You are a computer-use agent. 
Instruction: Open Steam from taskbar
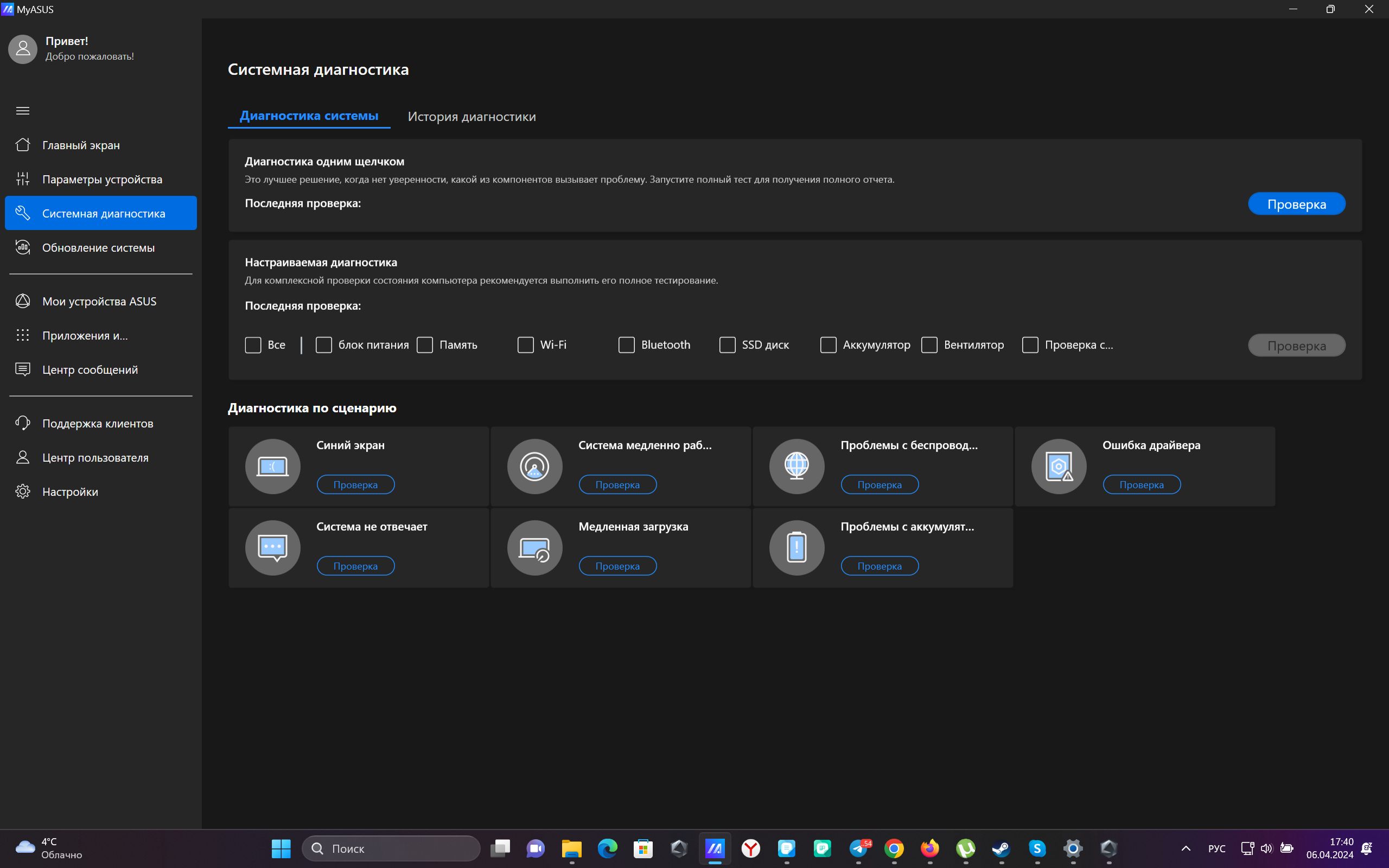pyautogui.click(x=1002, y=848)
